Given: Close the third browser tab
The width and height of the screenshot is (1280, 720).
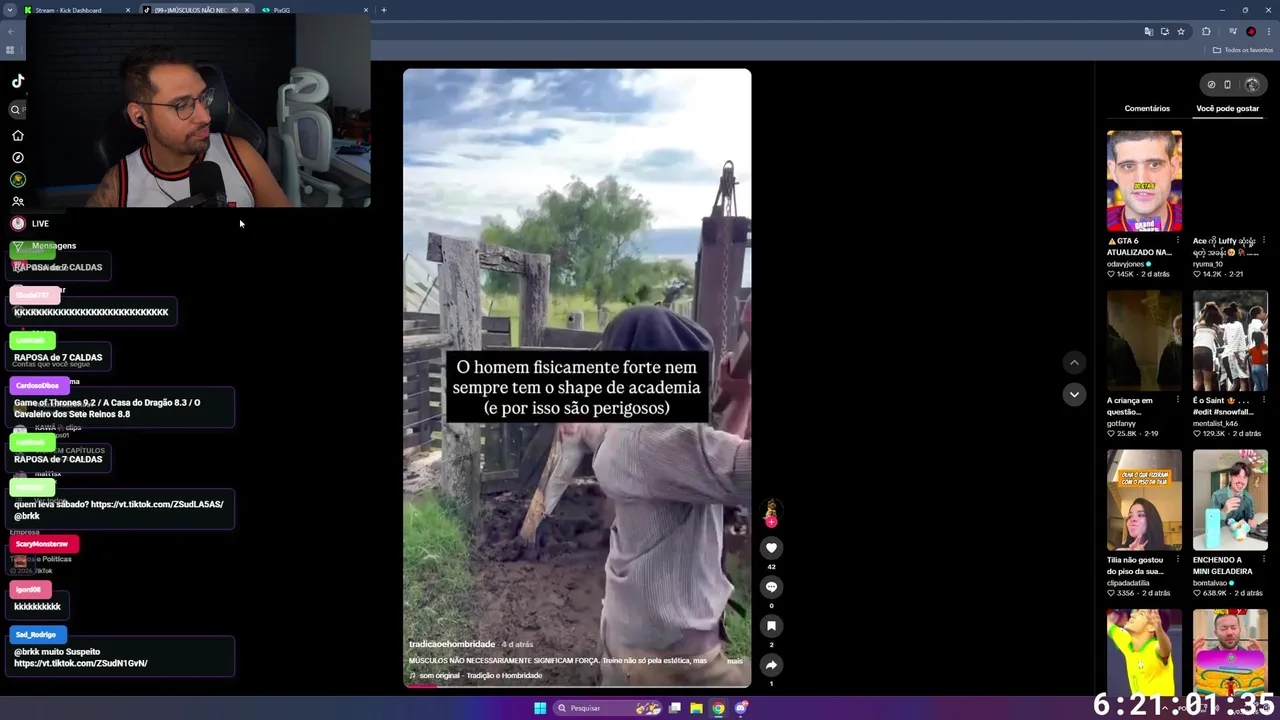Looking at the screenshot, I should point(366,10).
